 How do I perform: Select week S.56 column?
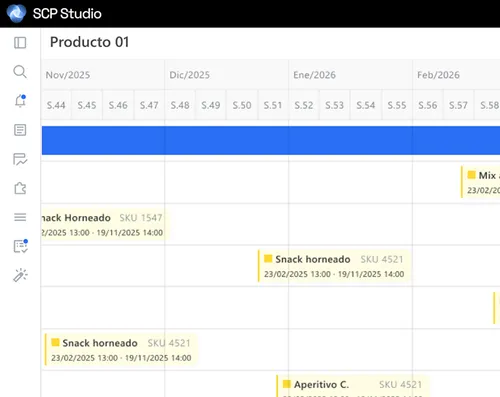(x=428, y=105)
